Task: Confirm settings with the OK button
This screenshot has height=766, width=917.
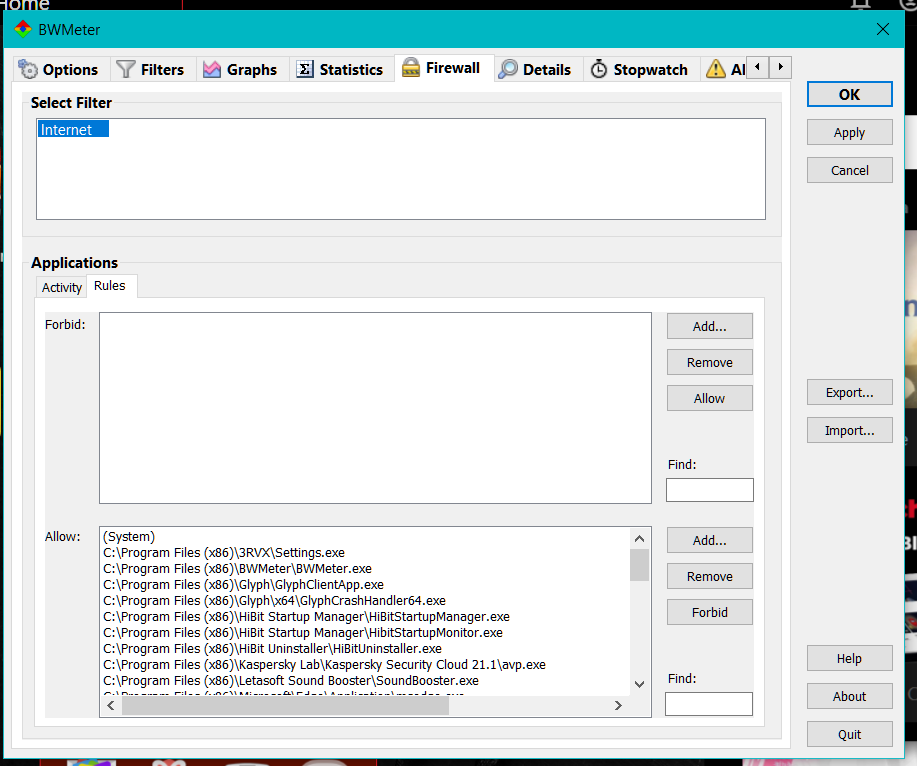Action: [x=849, y=95]
